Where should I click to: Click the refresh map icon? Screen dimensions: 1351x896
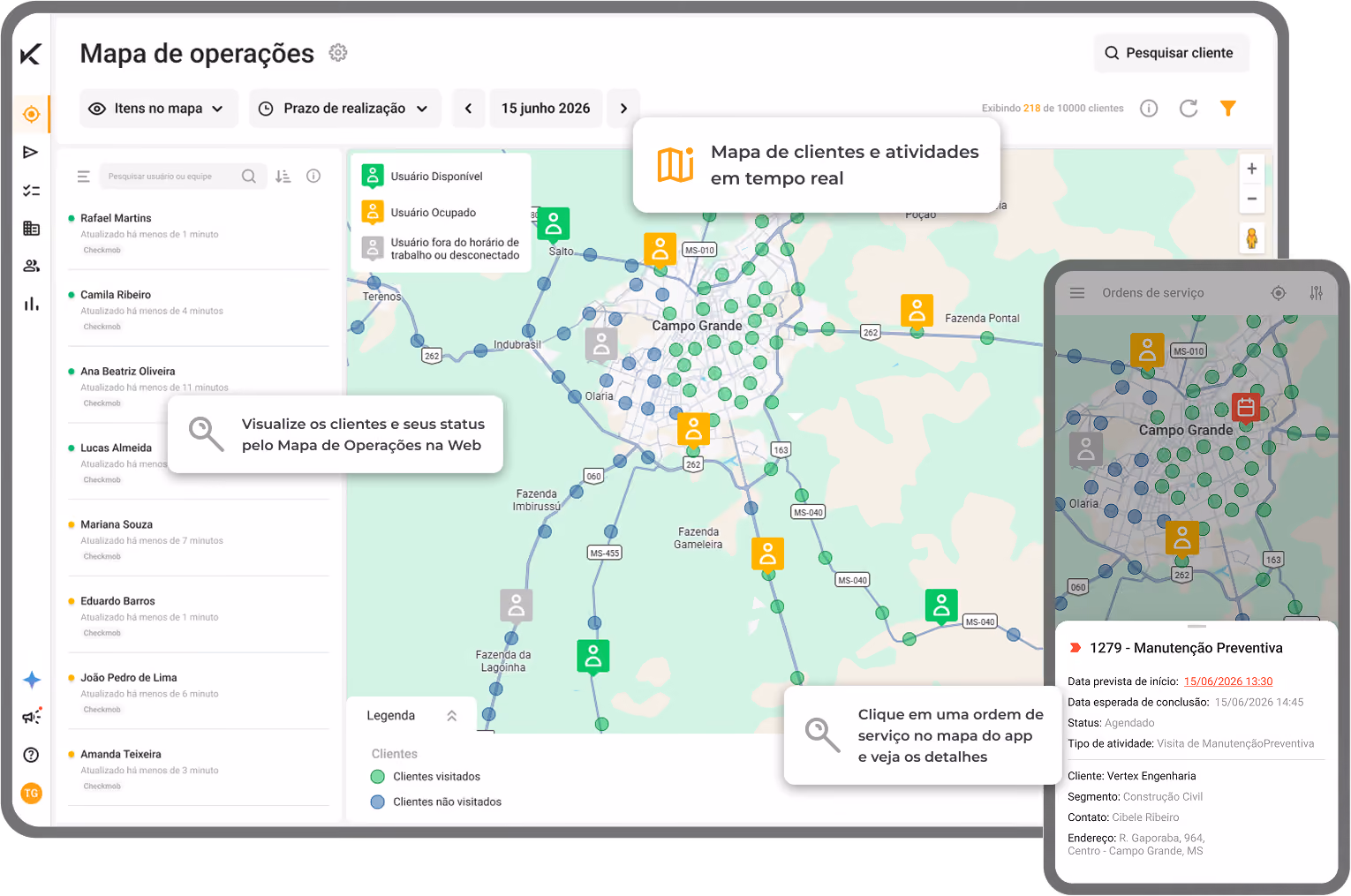tap(1189, 109)
